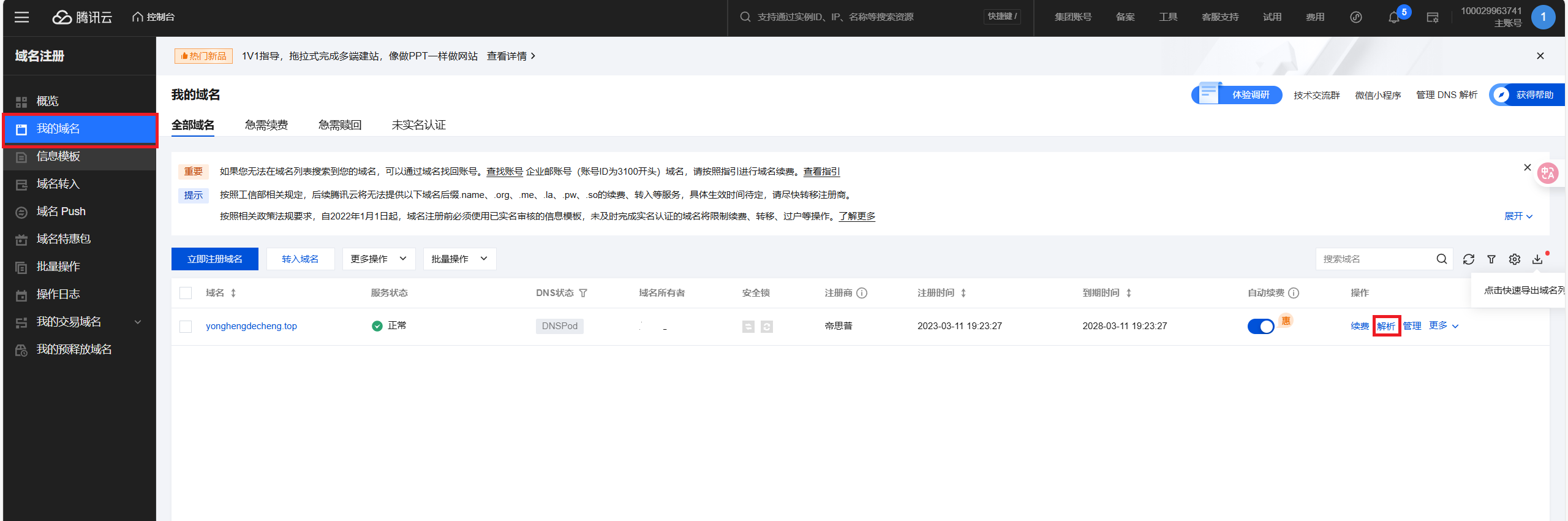Toggle auto-renew switch for yonghengdecheng.top
Image resolution: width=1568 pixels, height=521 pixels.
(1261, 326)
